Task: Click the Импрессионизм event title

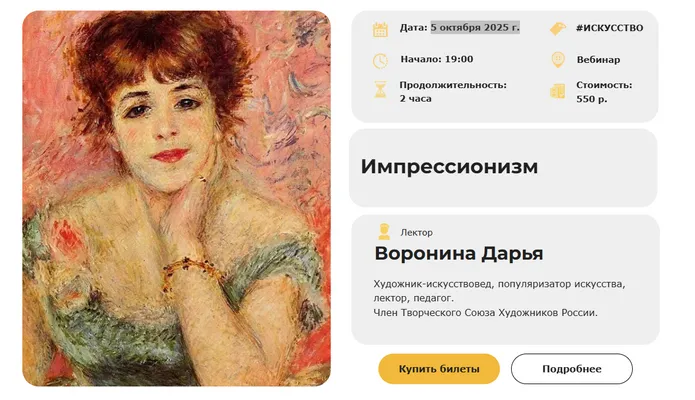Action: (449, 167)
